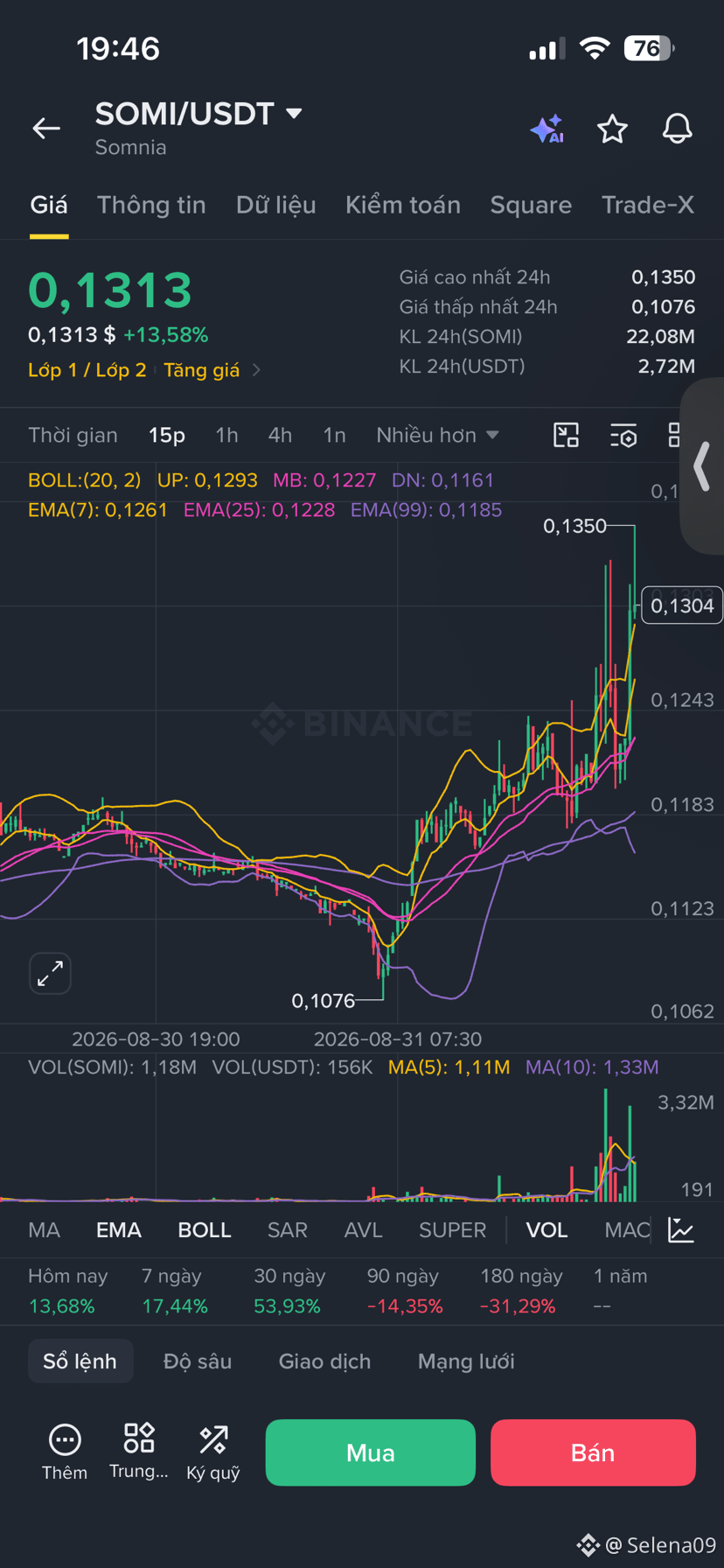Tap the EMA(7): 0,1261 value

(98, 510)
